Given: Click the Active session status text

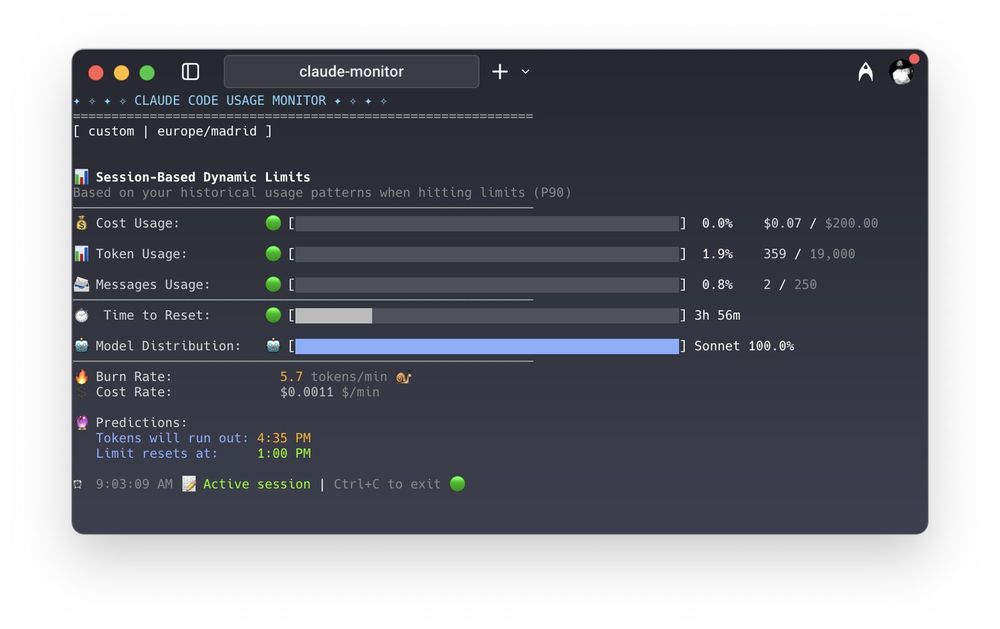Looking at the screenshot, I should [257, 484].
